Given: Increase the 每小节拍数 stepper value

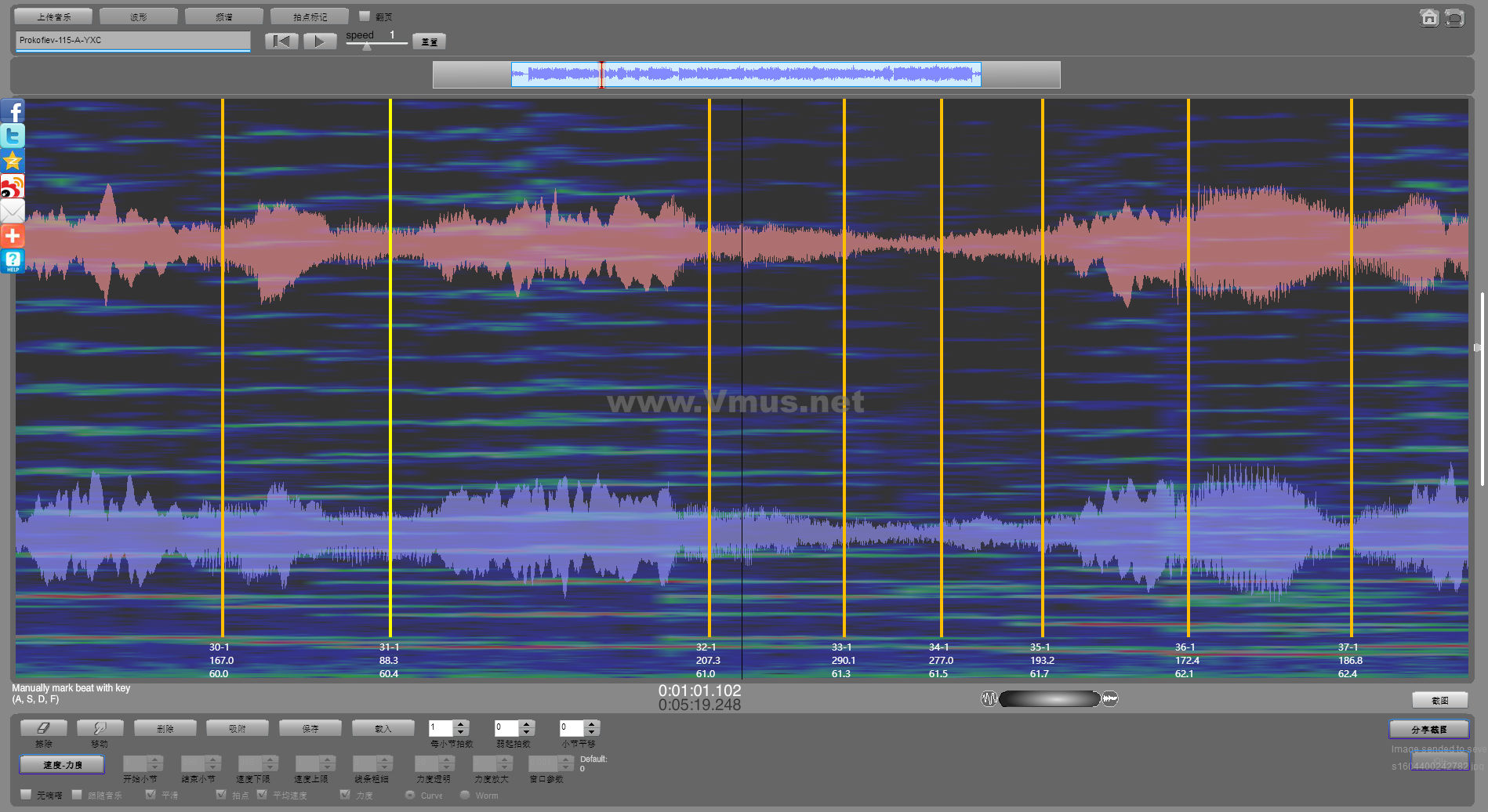Looking at the screenshot, I should click(461, 724).
